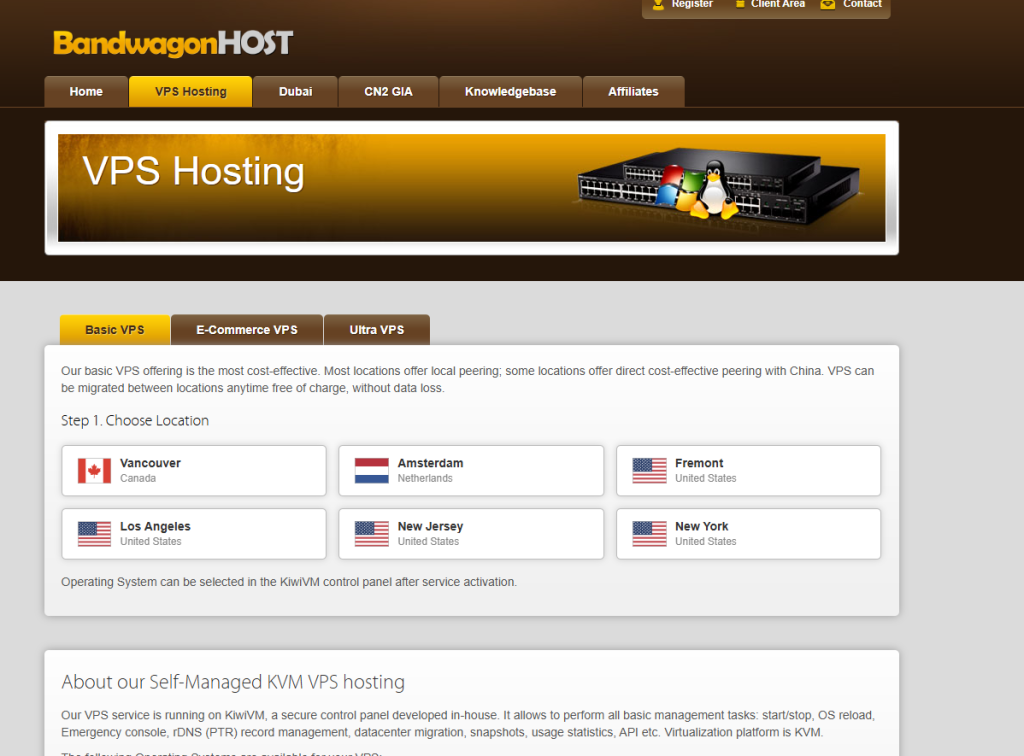1024x756 pixels.
Task: Click the 'VPS Hosting' banner title
Action: (x=193, y=172)
